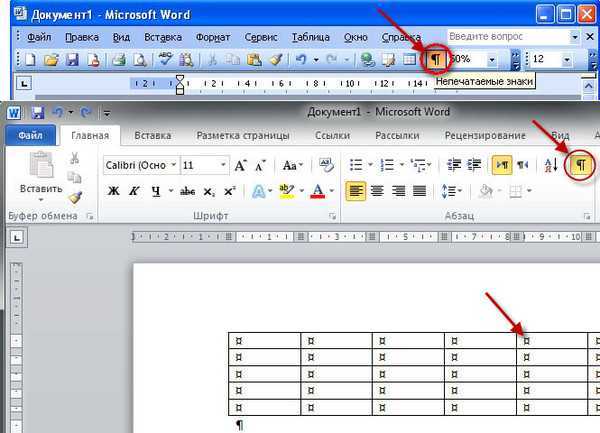
Task: Click Open folder icon in Word 2003 toolbar
Action: click(x=51, y=60)
